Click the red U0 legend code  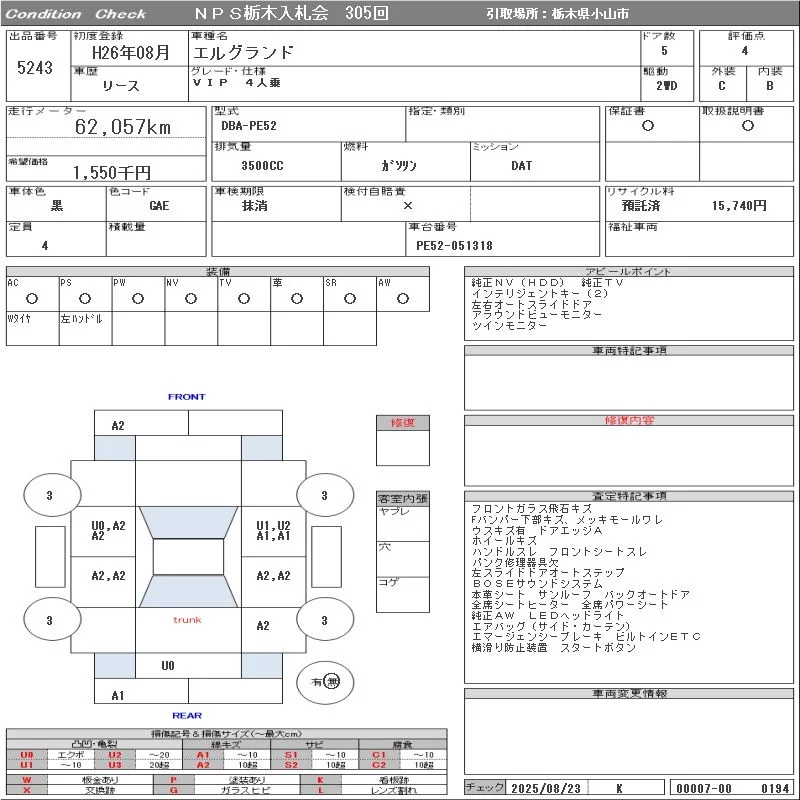(x=27, y=755)
